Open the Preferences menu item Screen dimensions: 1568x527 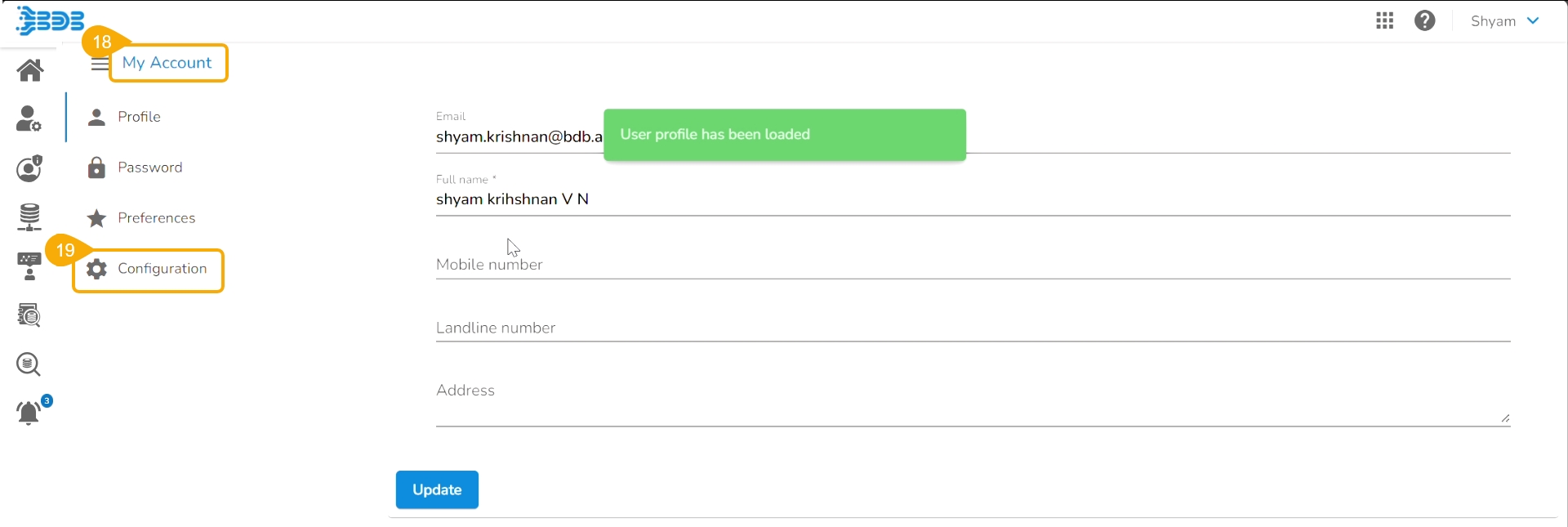pos(156,218)
